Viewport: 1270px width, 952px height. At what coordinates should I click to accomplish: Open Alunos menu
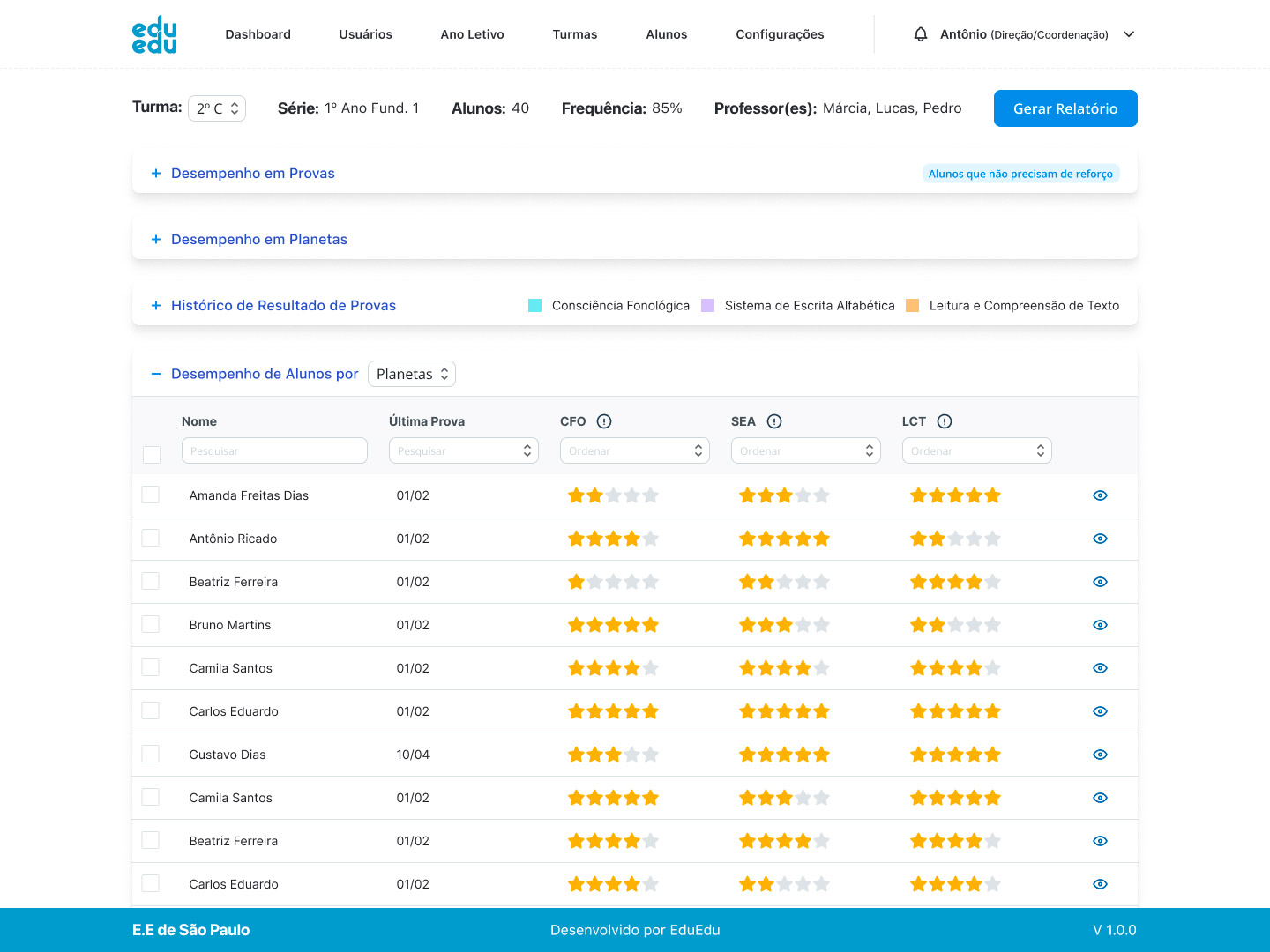tap(667, 34)
